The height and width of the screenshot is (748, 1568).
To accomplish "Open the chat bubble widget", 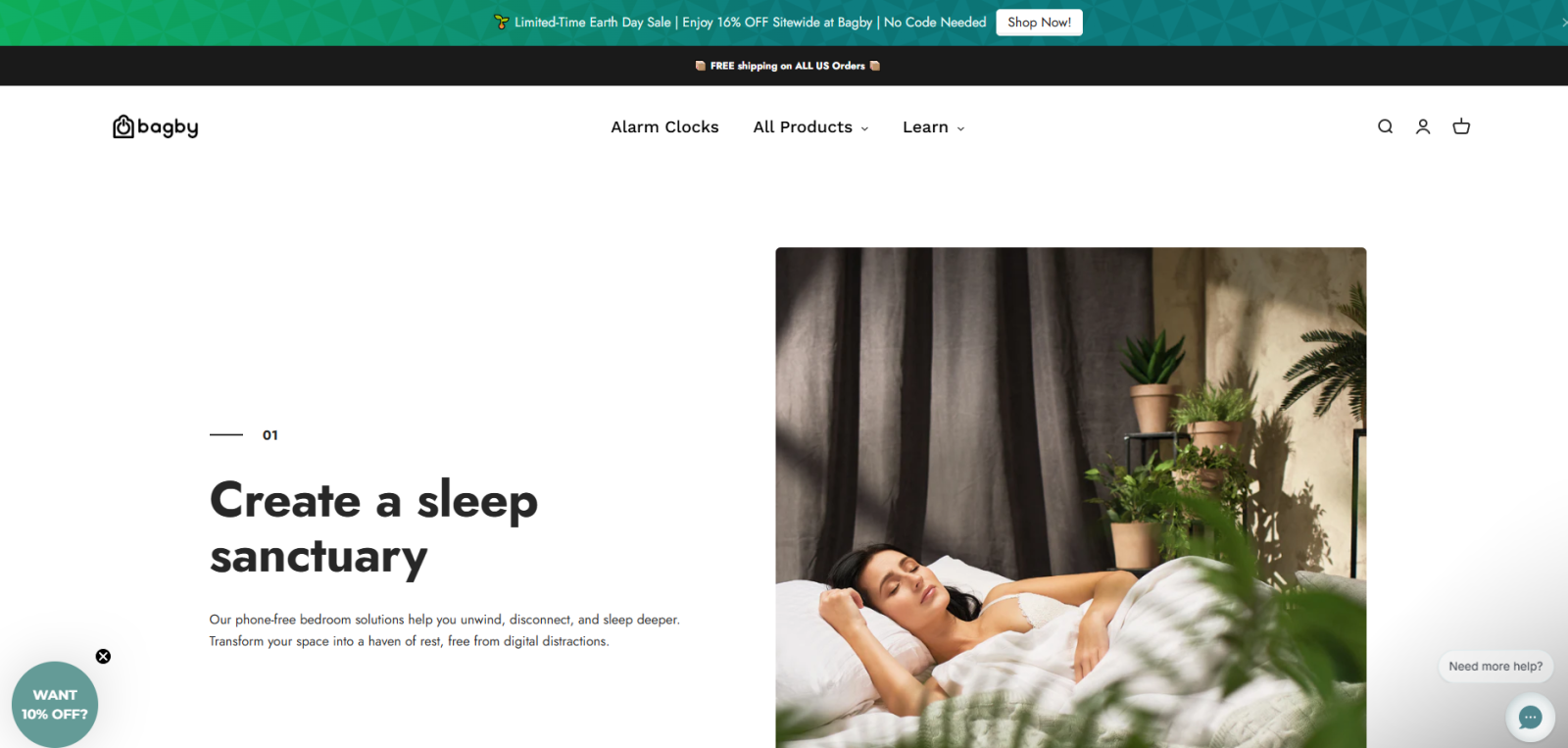I will point(1530,718).
